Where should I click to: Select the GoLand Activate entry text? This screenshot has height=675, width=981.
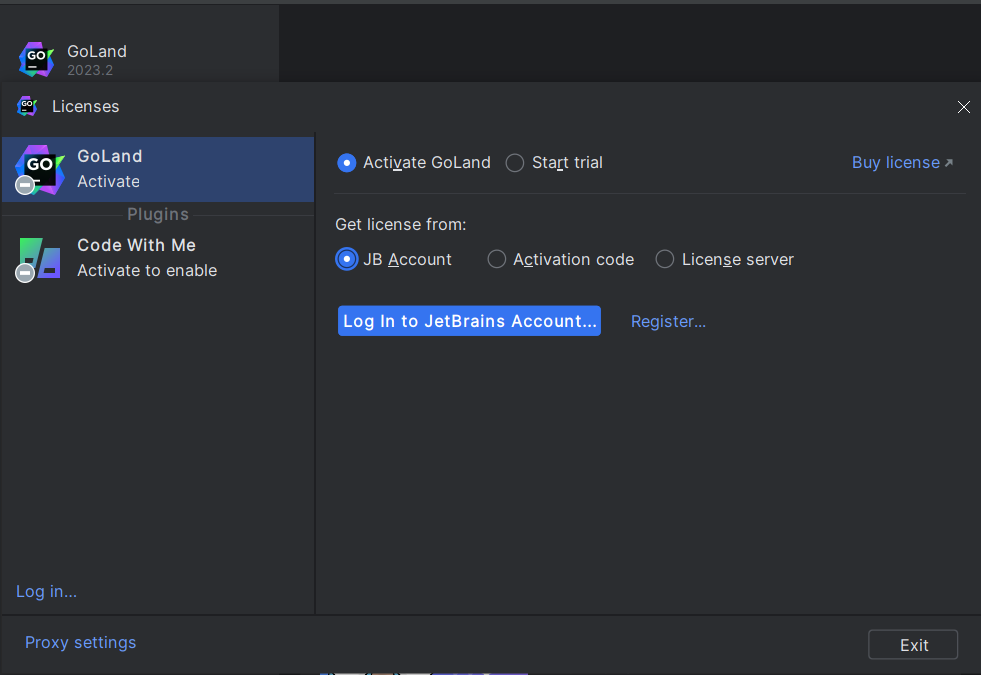click(109, 181)
